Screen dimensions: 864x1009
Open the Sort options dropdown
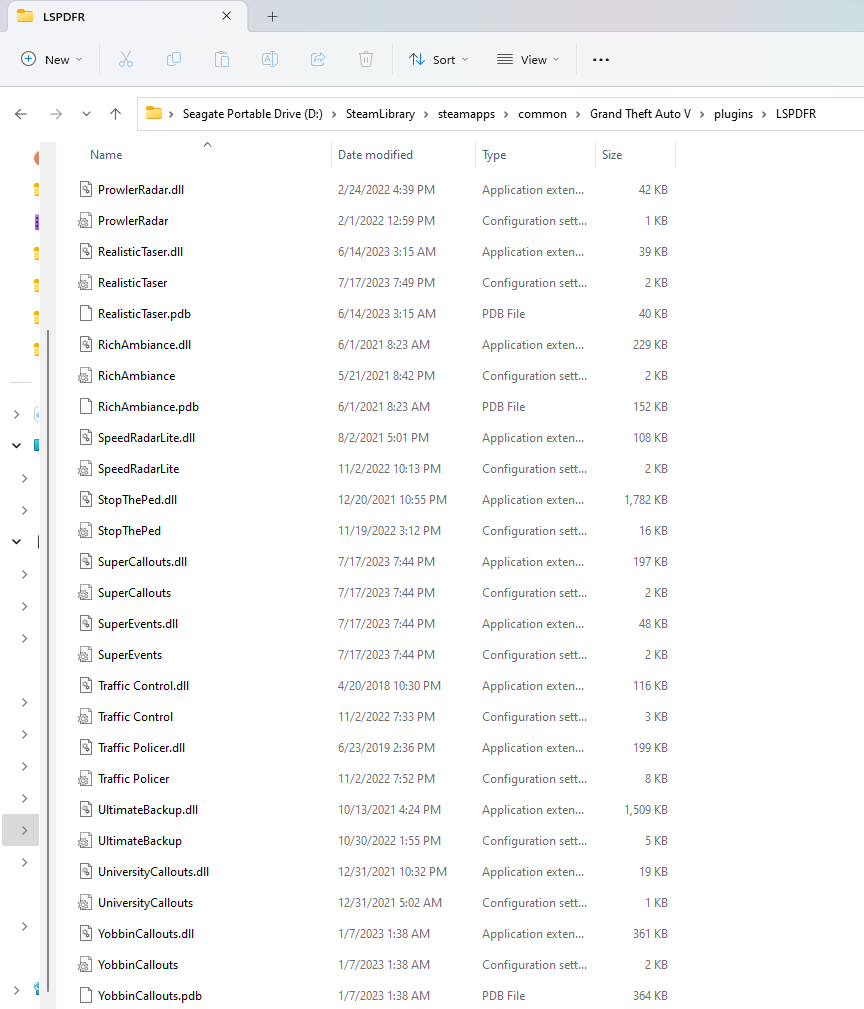pos(439,59)
